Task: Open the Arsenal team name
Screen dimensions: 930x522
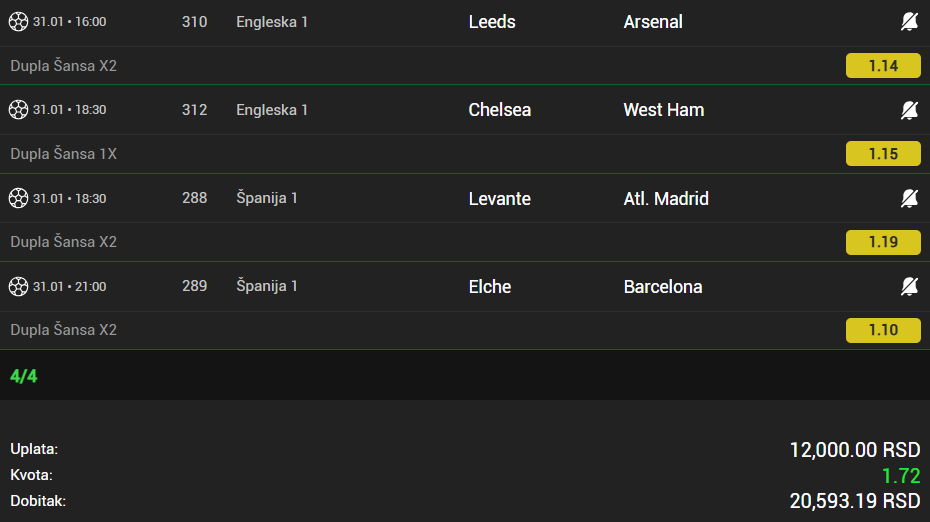Action: 653,22
